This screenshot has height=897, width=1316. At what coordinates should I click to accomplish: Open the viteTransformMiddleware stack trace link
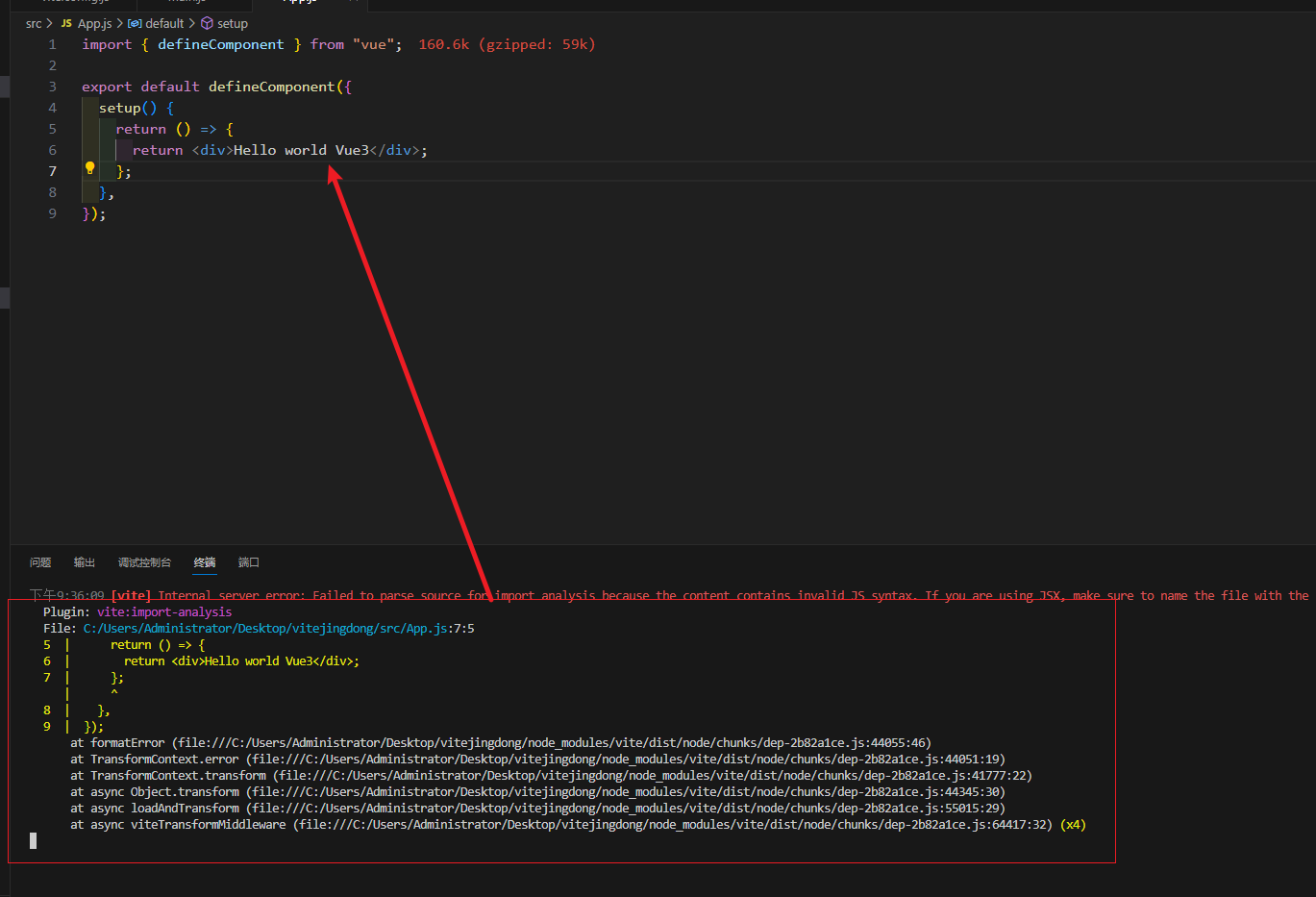[673, 824]
